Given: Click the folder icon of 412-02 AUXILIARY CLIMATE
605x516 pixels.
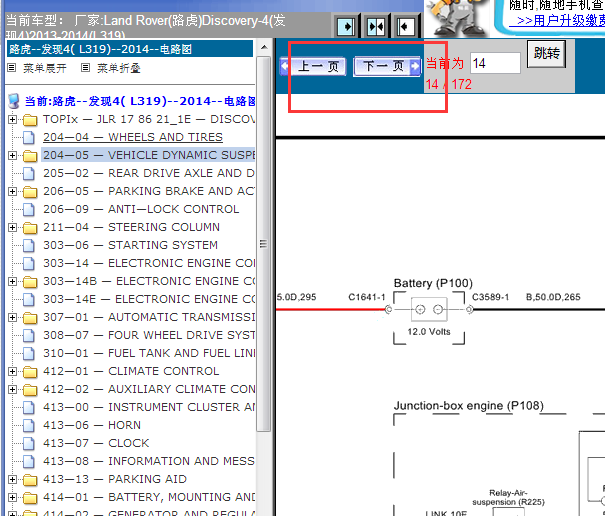Looking at the screenshot, I should click(x=30, y=389).
